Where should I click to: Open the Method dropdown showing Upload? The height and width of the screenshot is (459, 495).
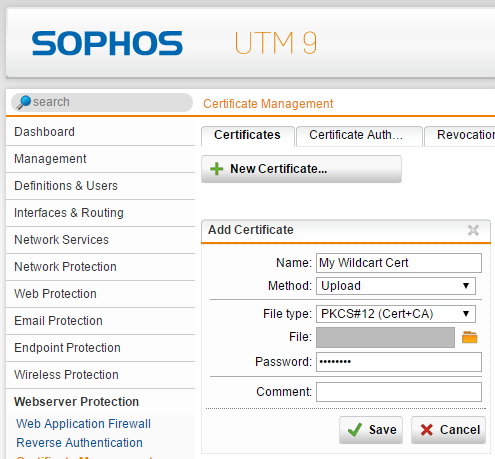pos(396,286)
